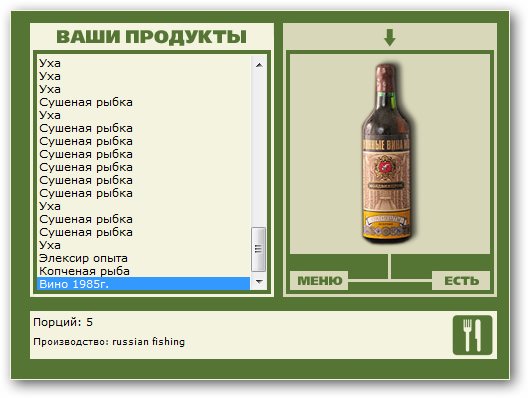Click the МЕНЮ button
Image resolution: width=528 pixels, height=398 pixels.
319,280
